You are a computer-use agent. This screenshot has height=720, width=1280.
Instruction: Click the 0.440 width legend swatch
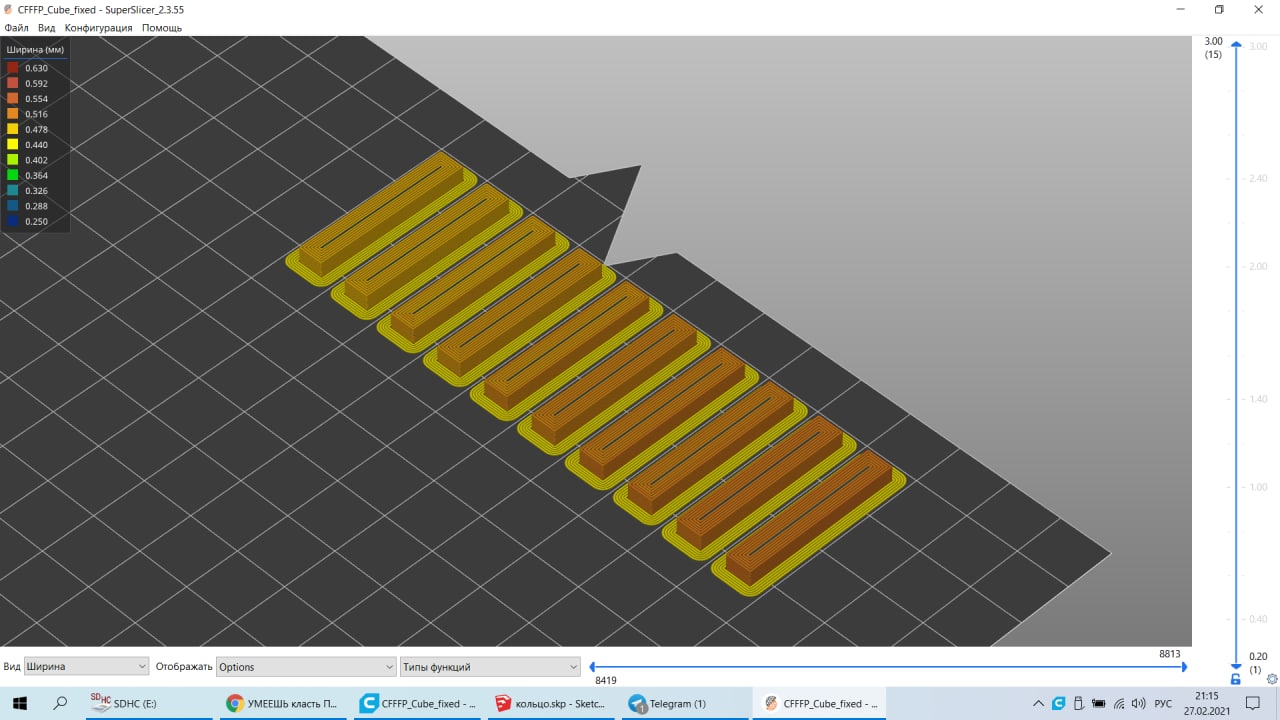[x=13, y=144]
